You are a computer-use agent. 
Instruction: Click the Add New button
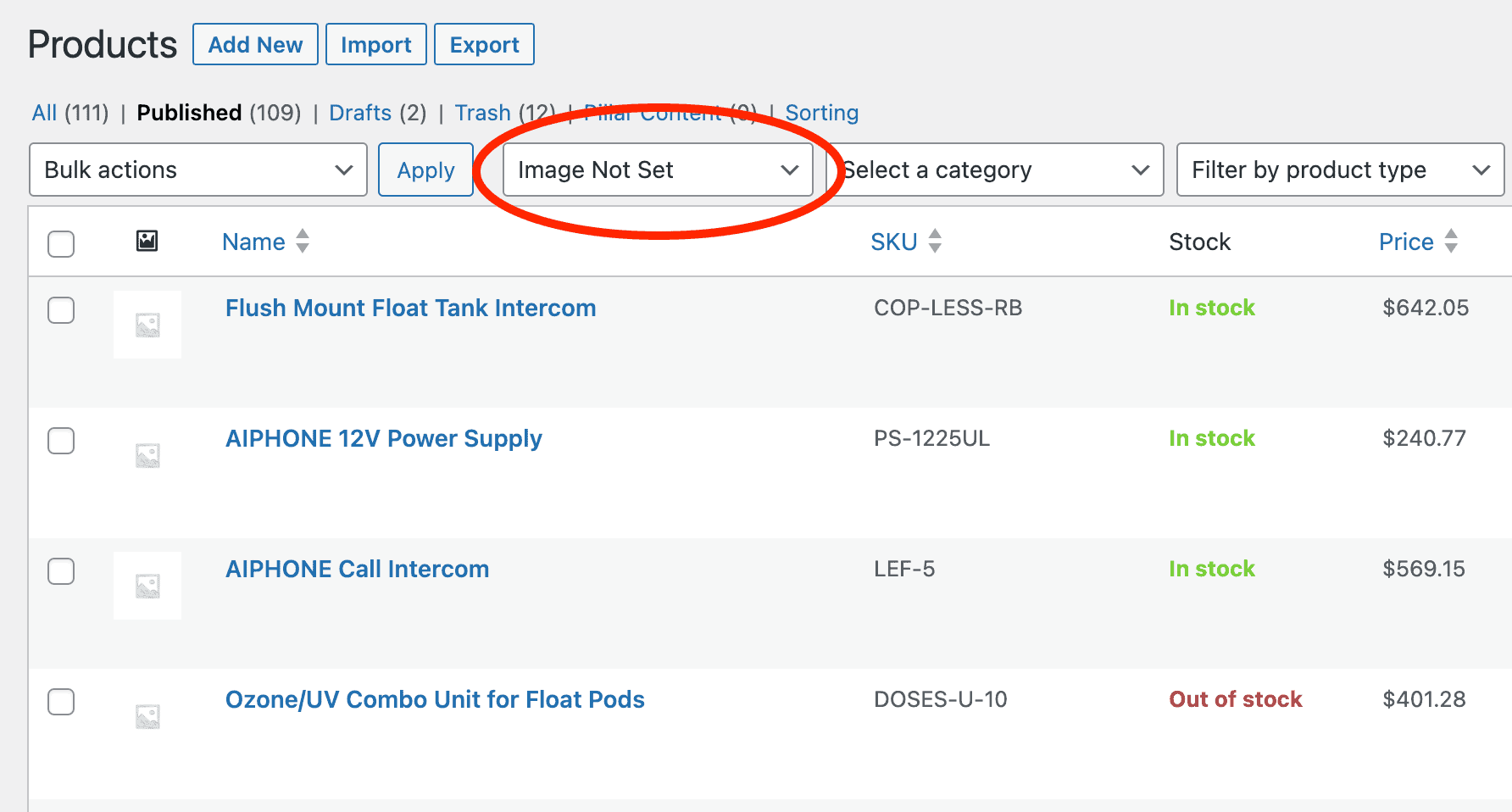point(255,44)
